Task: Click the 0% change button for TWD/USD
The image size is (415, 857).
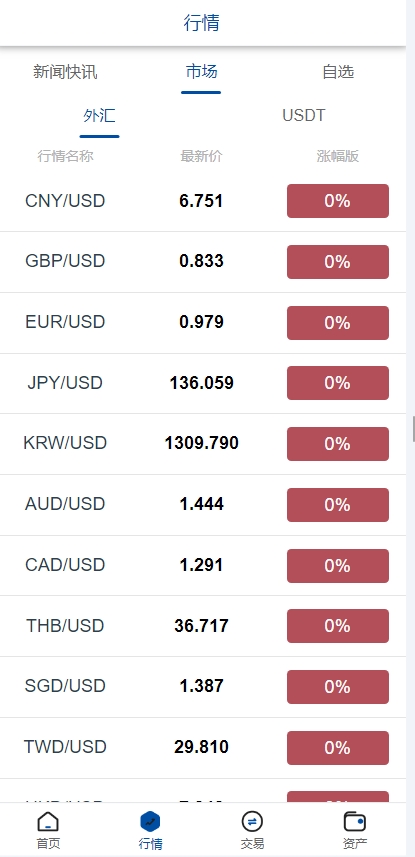Action: pyautogui.click(x=338, y=748)
